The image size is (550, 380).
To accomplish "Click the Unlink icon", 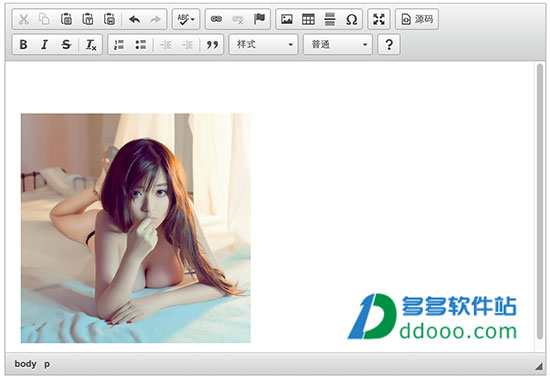I will tap(237, 19).
